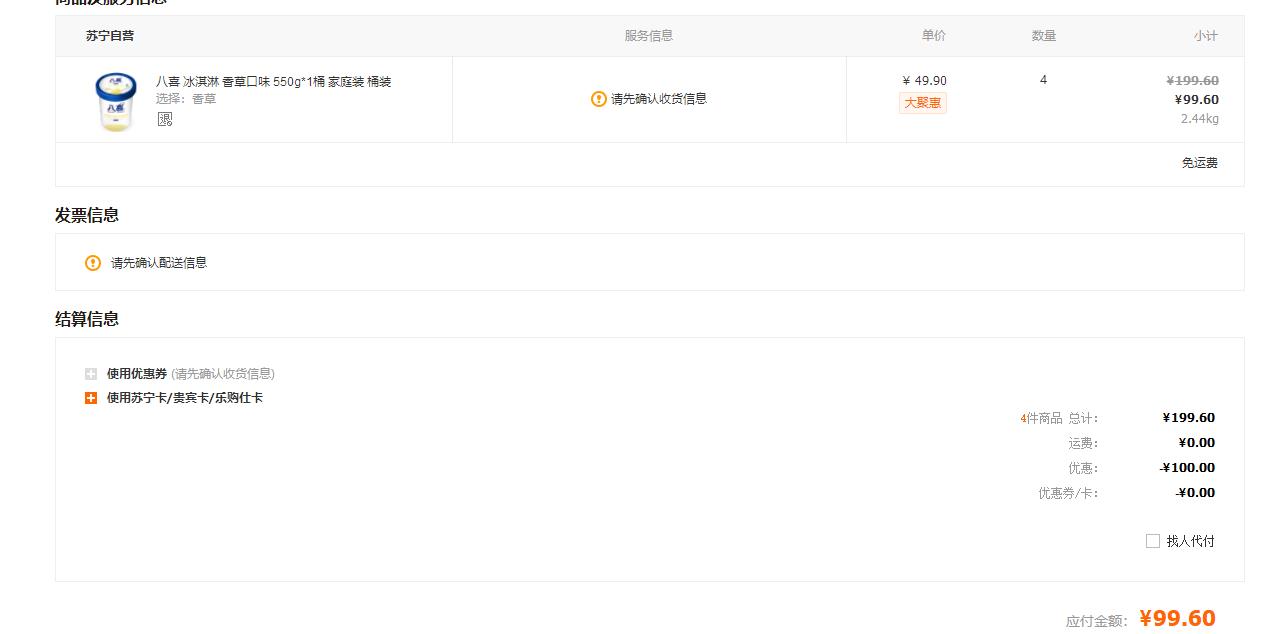The height and width of the screenshot is (634, 1262).
Task: Click the 运费： label in the summary
Action: coord(1083,444)
